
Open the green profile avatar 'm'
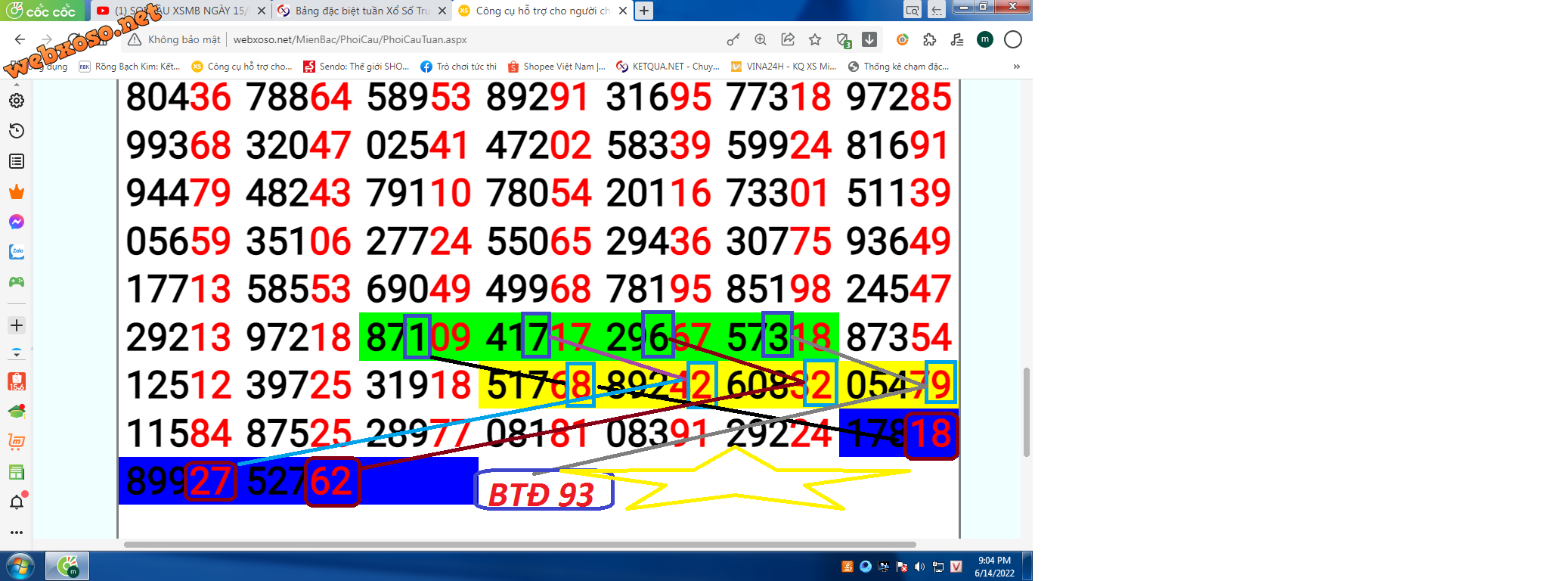985,39
